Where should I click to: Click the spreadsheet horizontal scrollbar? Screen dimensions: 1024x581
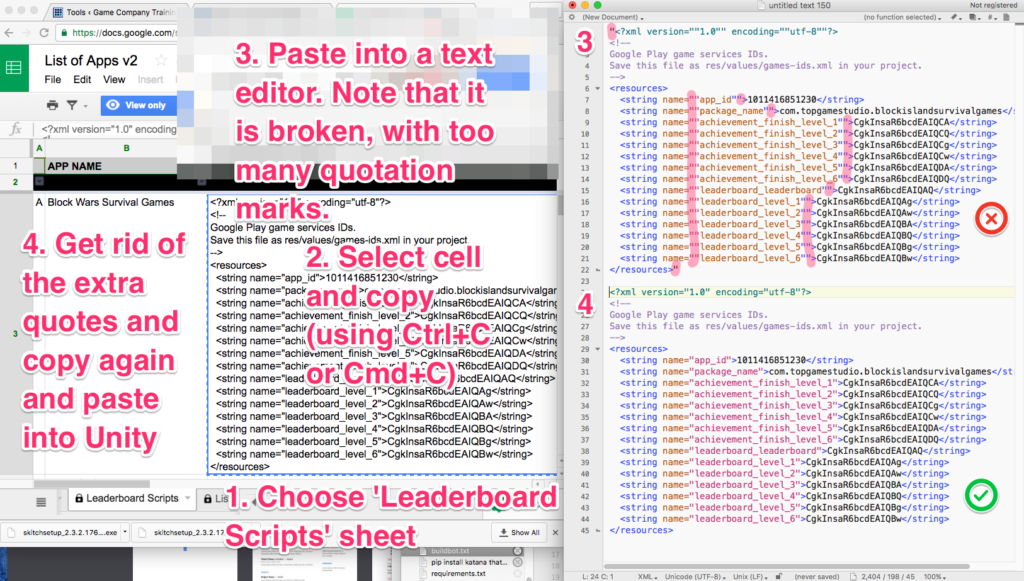pos(91,484)
